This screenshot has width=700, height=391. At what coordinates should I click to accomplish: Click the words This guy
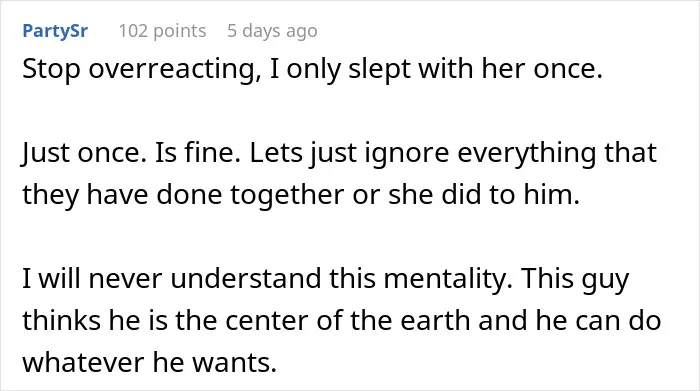[575, 279]
